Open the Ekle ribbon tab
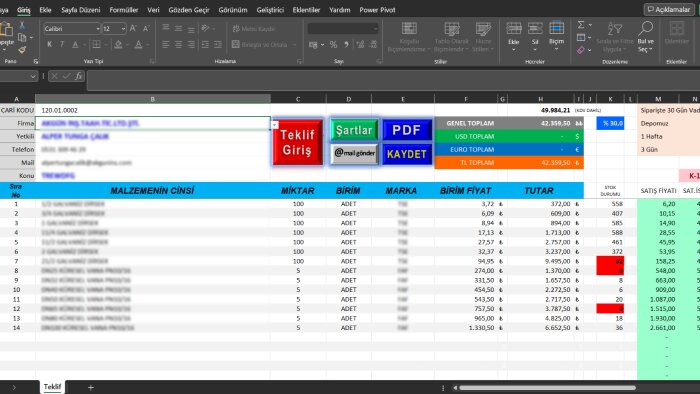This screenshot has height=394, width=700. [x=45, y=9]
